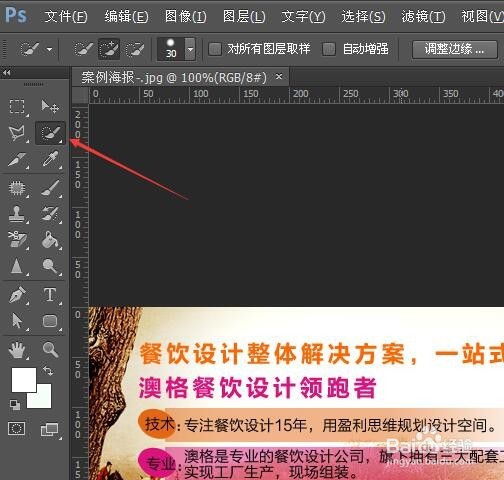Enable 自动增强 checkbox

[x=329, y=49]
